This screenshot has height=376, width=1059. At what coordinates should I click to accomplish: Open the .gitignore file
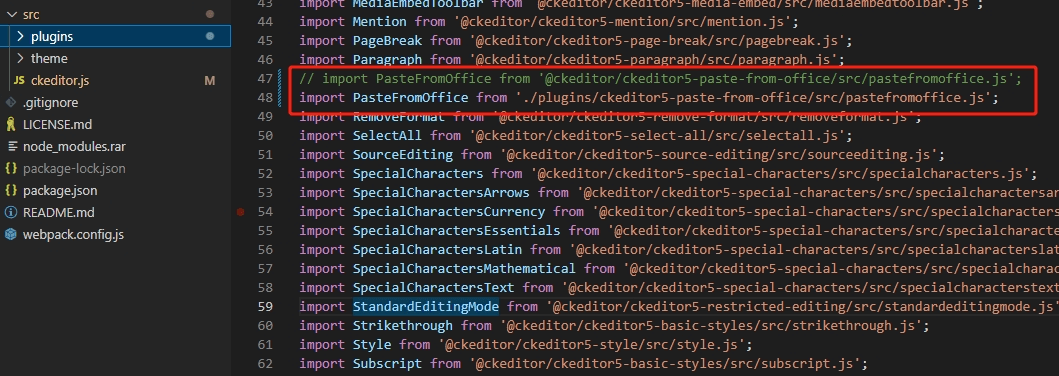coord(51,103)
